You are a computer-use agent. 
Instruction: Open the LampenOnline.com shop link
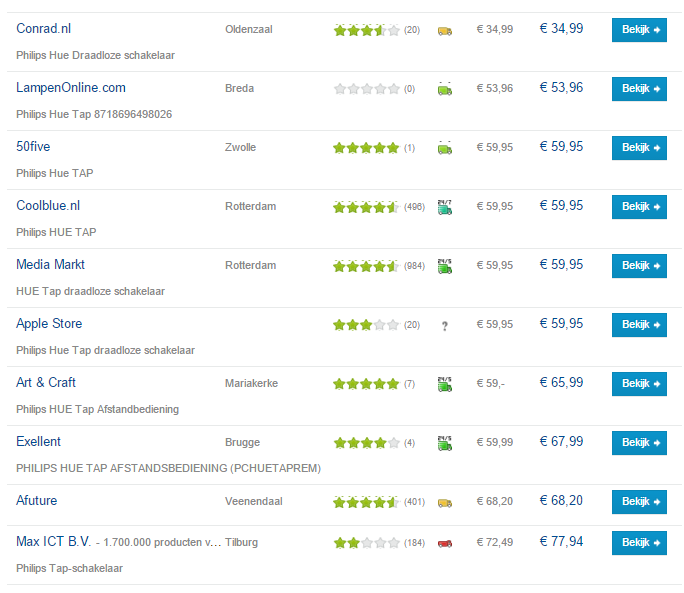71,88
